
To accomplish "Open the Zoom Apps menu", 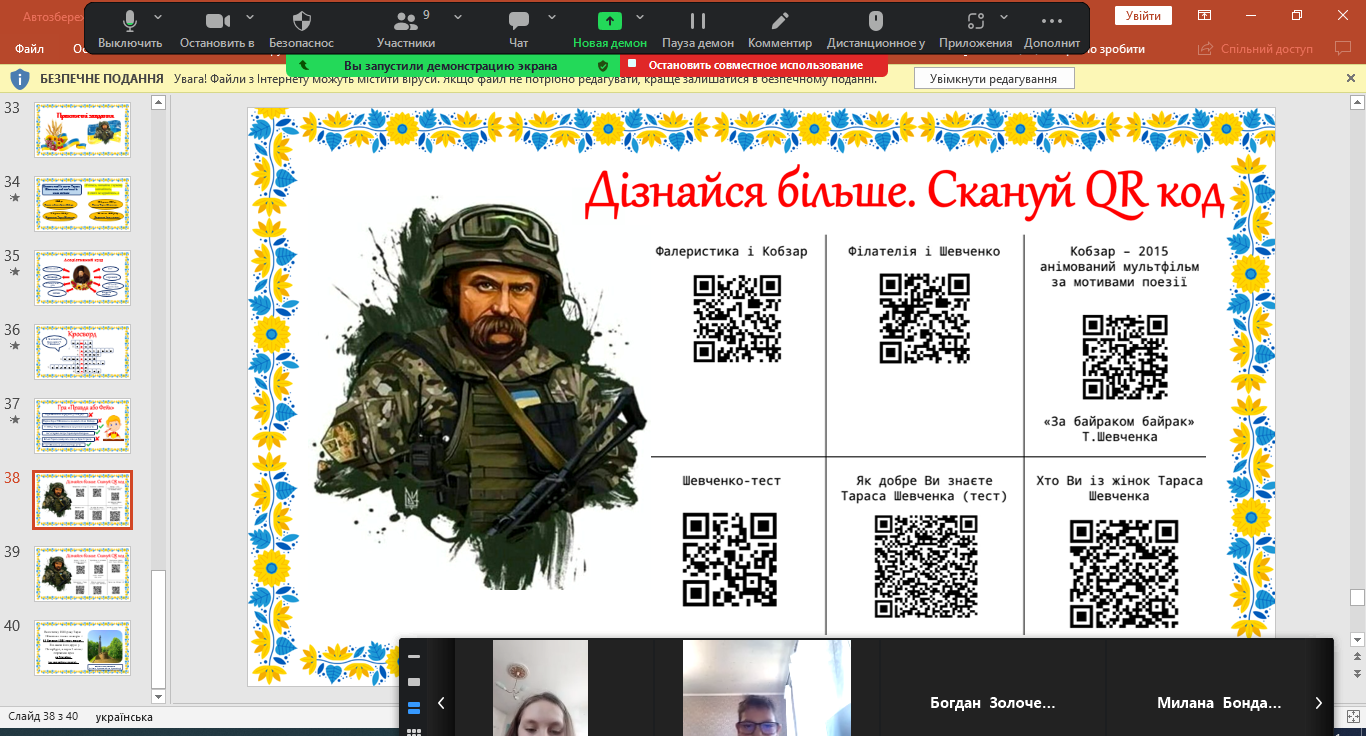I will 975,28.
